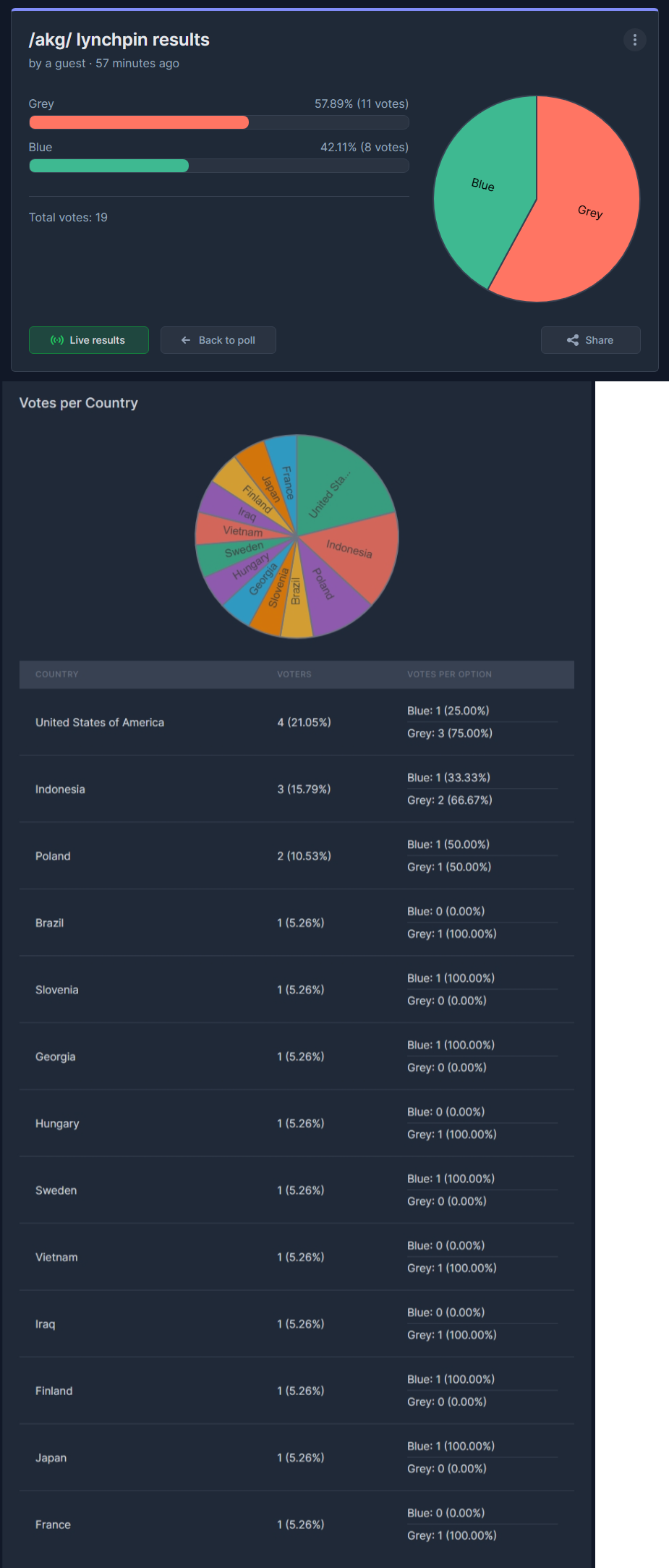Select the Finland country cell in table
Screen dimensions: 669x1568
[54, 1391]
